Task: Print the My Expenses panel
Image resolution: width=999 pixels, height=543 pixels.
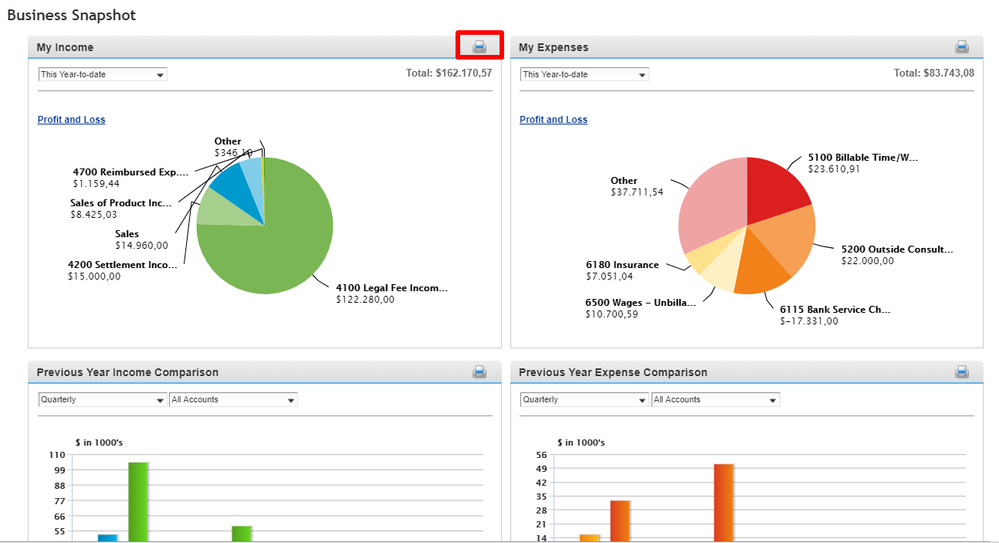Action: click(962, 47)
